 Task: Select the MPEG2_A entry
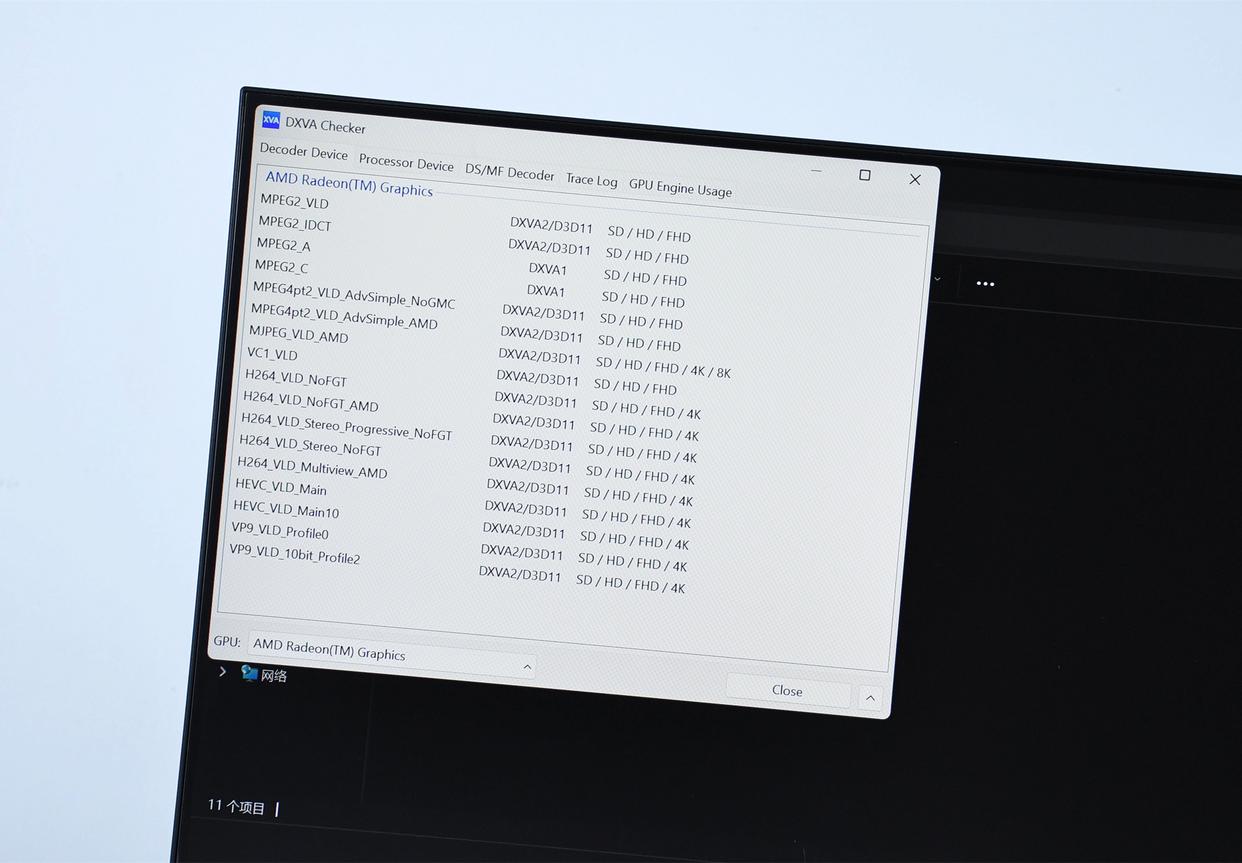pos(283,245)
